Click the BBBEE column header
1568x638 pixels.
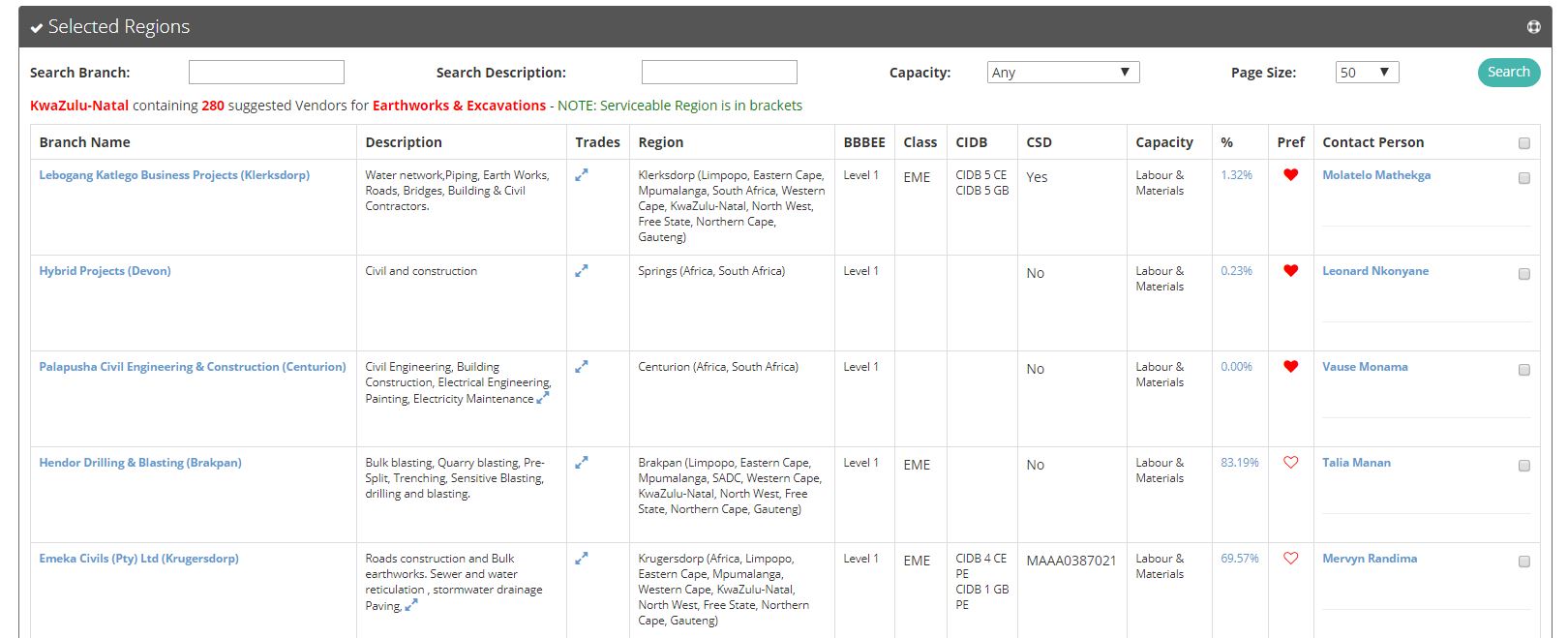(864, 142)
